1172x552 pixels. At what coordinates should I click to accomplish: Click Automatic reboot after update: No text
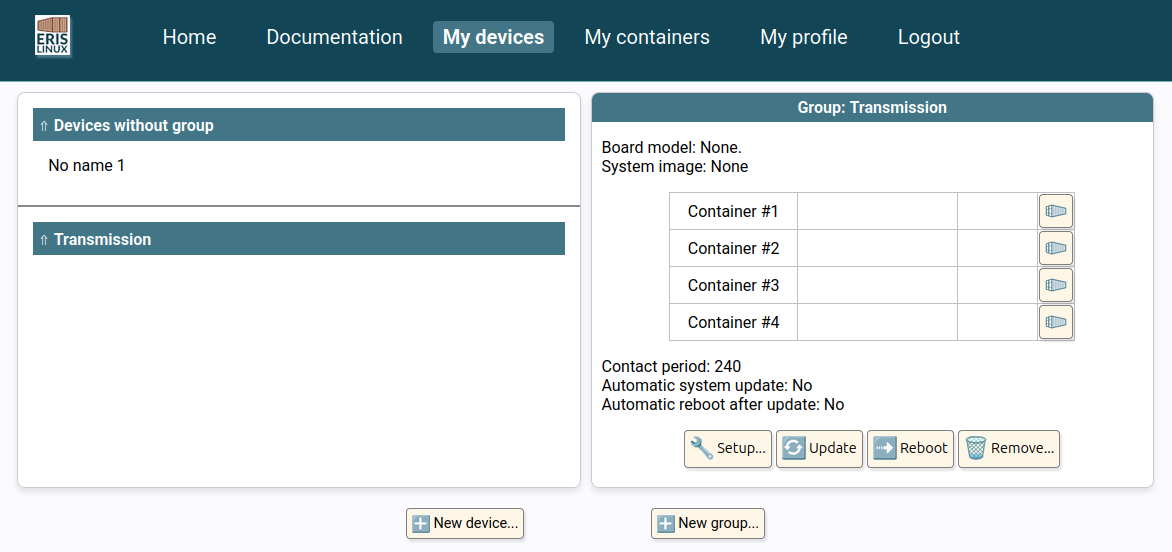pyautogui.click(x=722, y=404)
